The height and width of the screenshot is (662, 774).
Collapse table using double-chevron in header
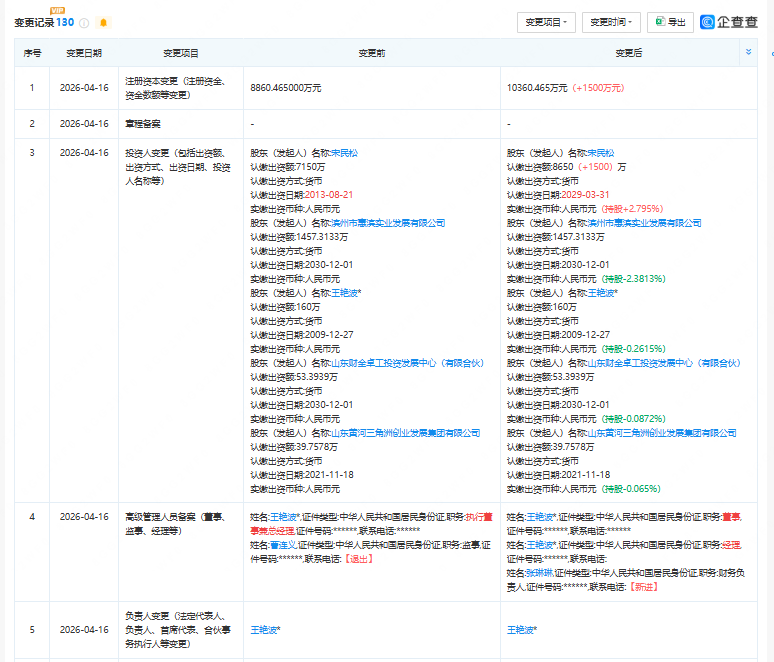[x=748, y=52]
